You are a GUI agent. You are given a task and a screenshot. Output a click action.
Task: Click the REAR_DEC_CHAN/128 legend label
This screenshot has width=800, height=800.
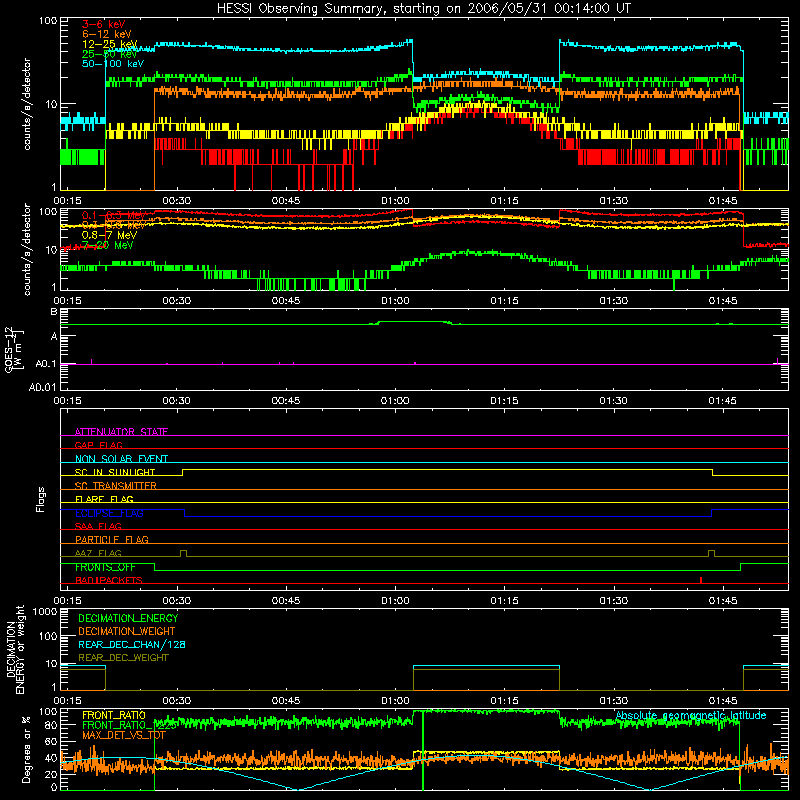point(132,645)
